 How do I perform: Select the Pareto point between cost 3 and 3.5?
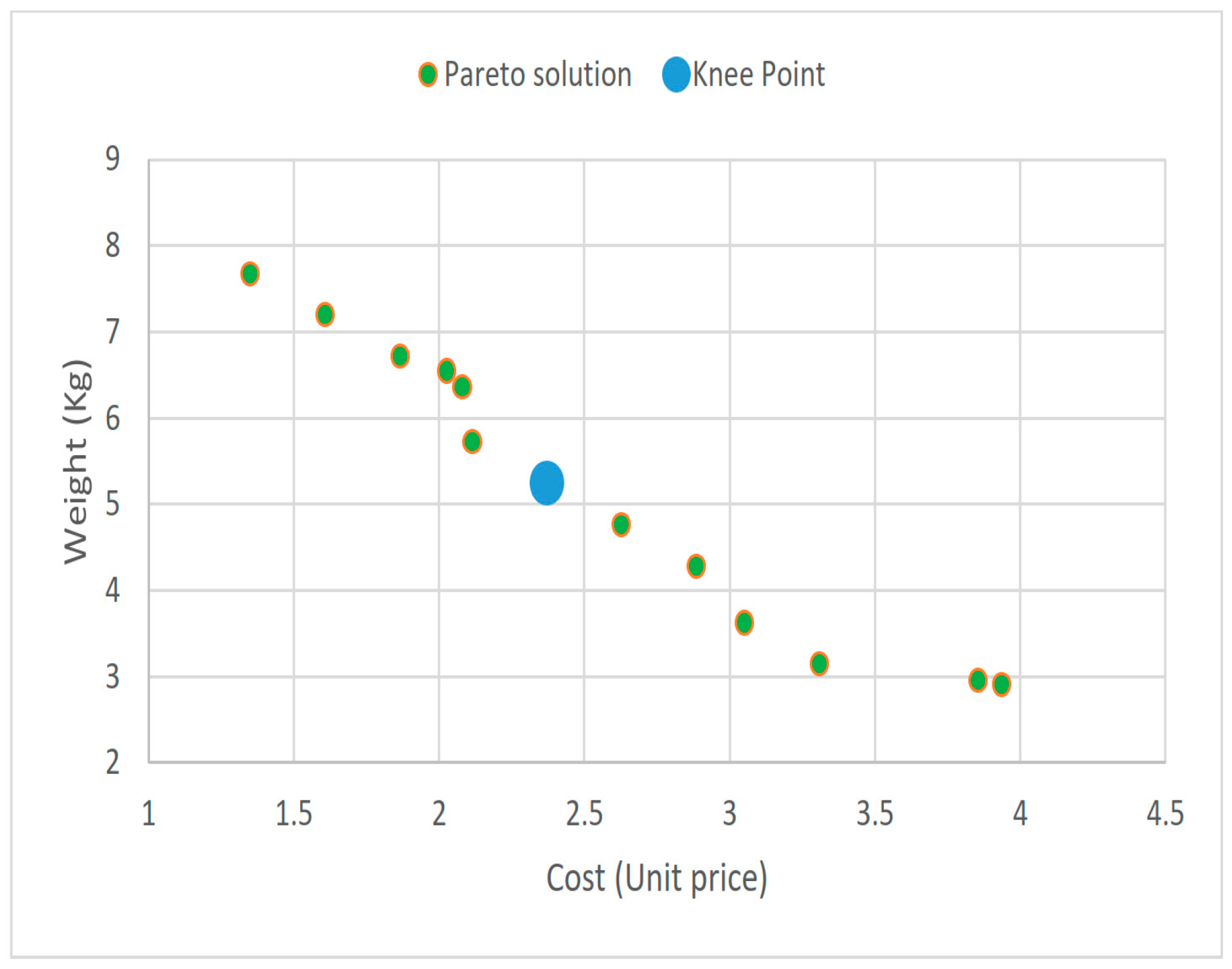coord(819,663)
